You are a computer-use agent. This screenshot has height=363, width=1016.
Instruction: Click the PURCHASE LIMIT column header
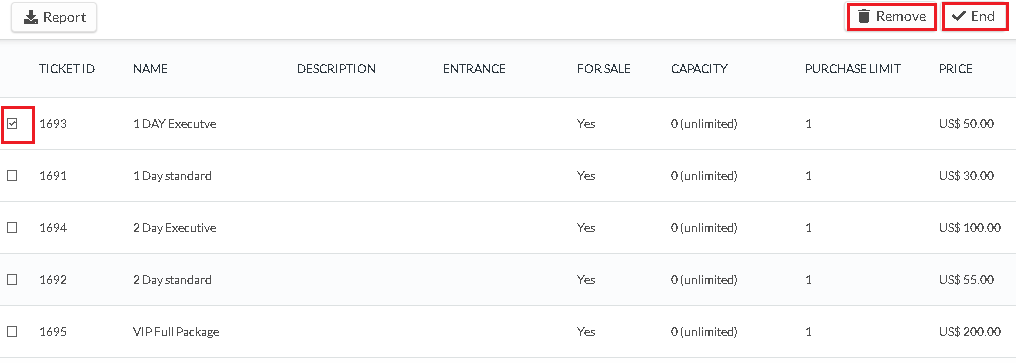[853, 69]
